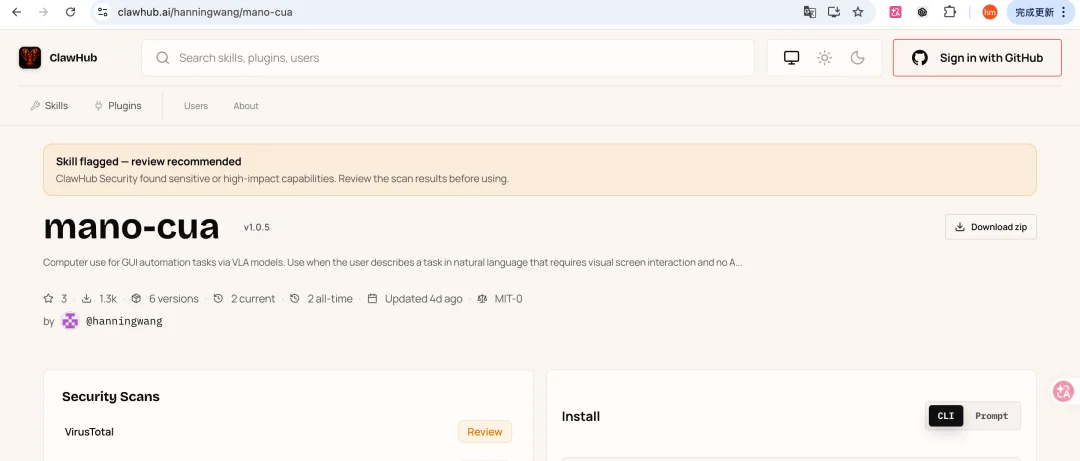Click the mano-cua skill title
Image resolution: width=1080 pixels, height=461 pixels.
click(131, 227)
